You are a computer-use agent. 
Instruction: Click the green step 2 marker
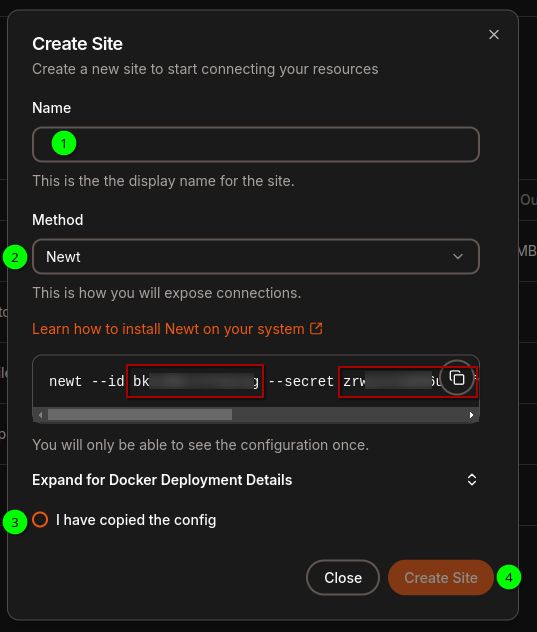(x=15, y=257)
